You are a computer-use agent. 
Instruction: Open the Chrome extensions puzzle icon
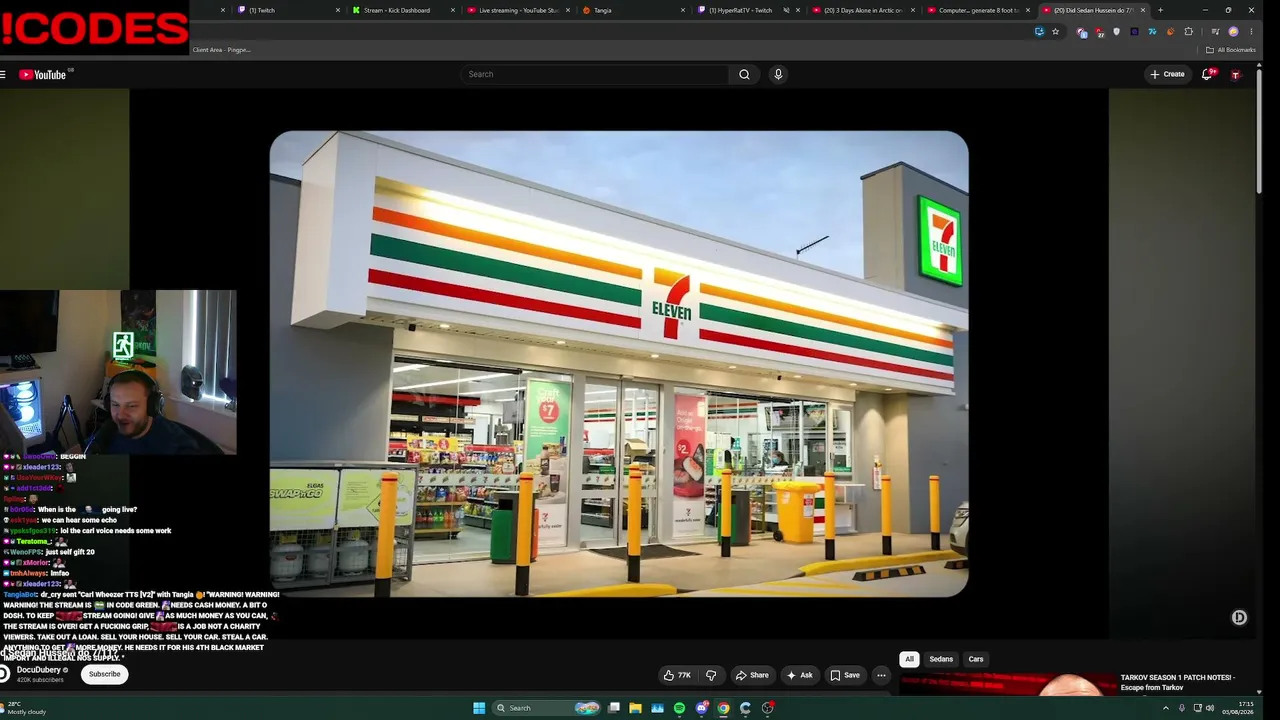[x=1189, y=32]
